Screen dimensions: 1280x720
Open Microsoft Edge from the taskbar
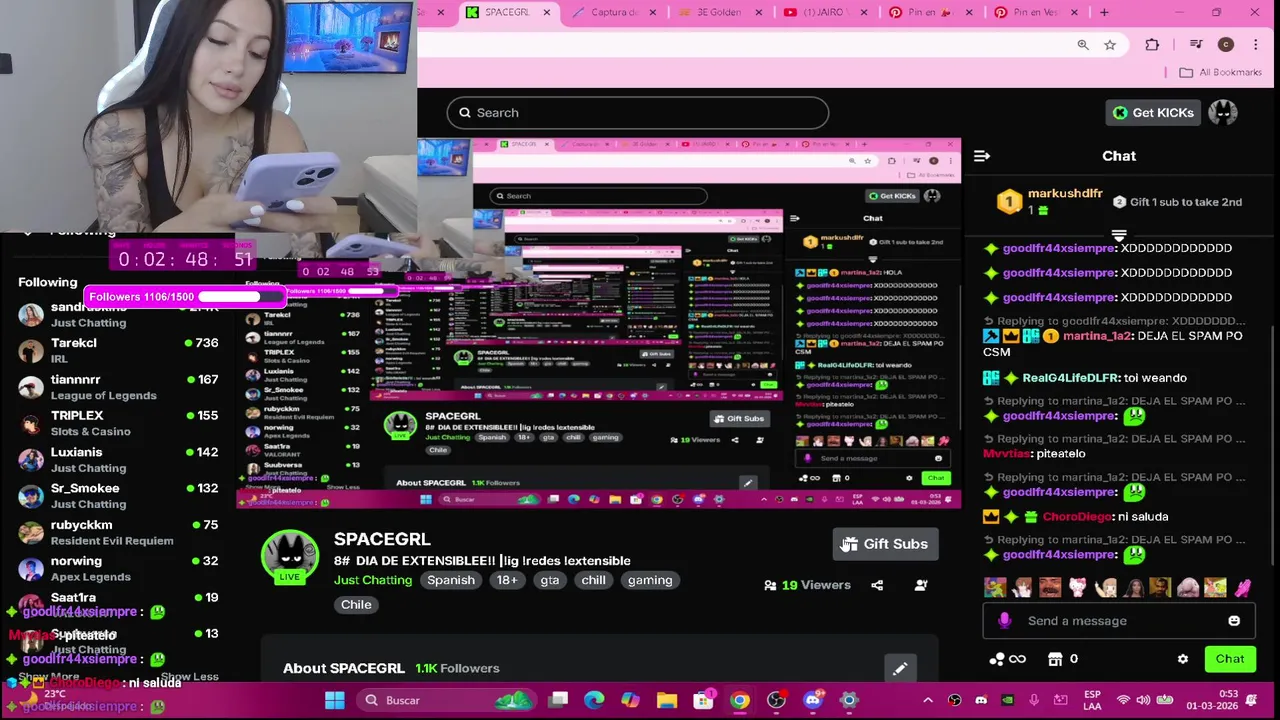click(x=594, y=700)
